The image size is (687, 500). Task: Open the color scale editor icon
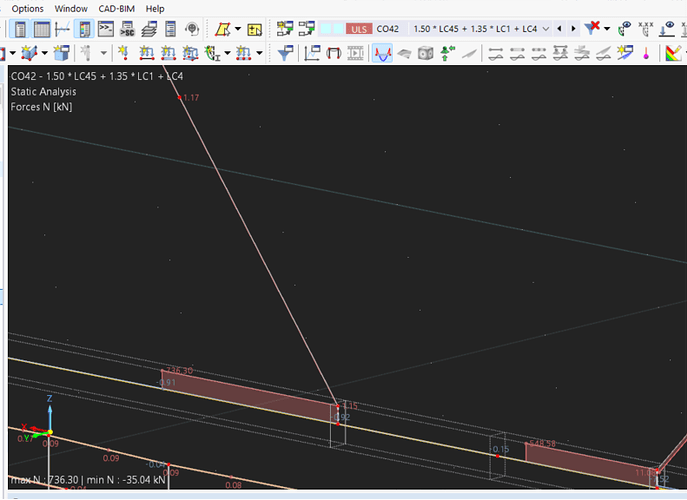coord(673,53)
